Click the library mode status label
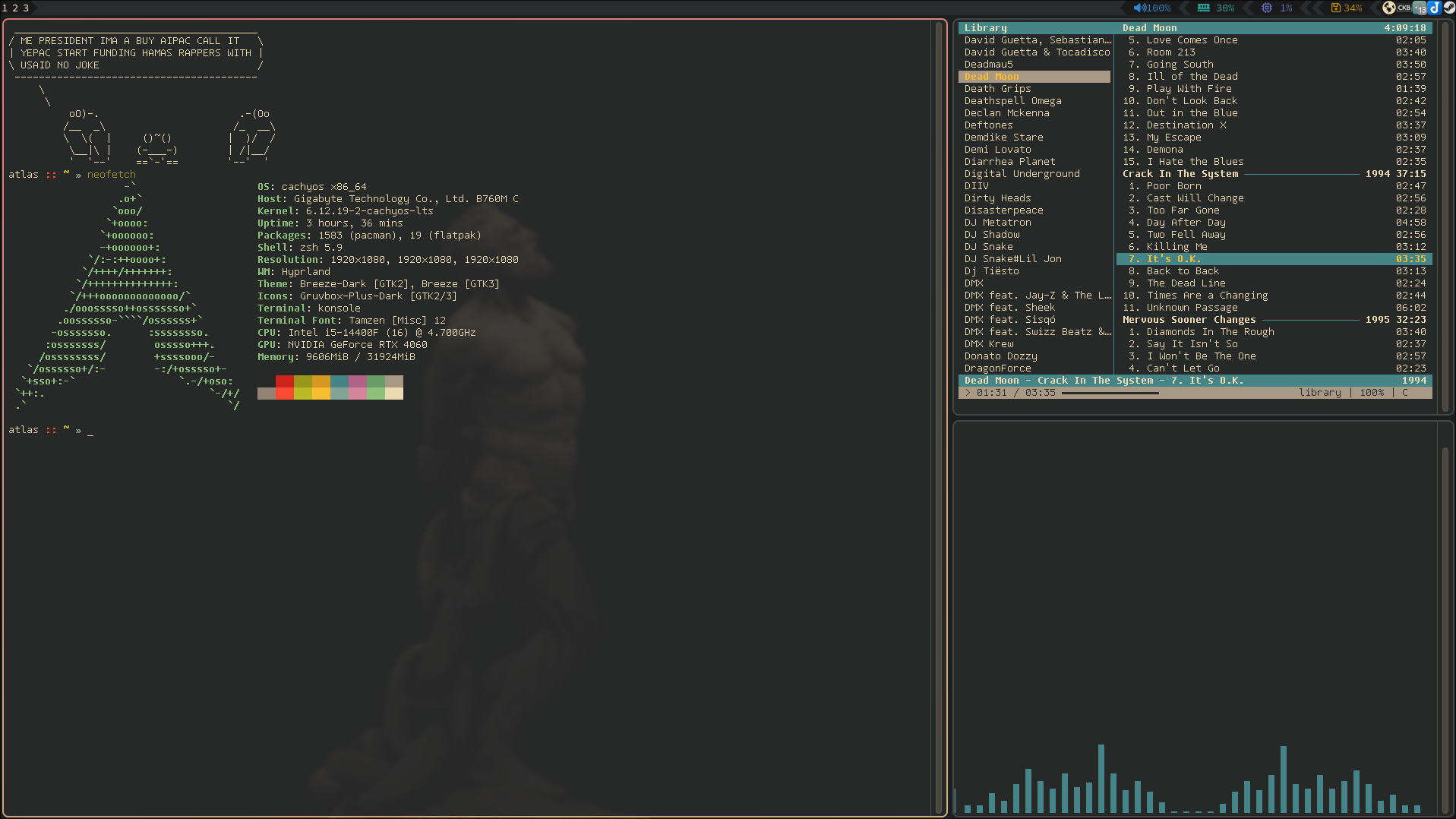 pyautogui.click(x=1319, y=393)
